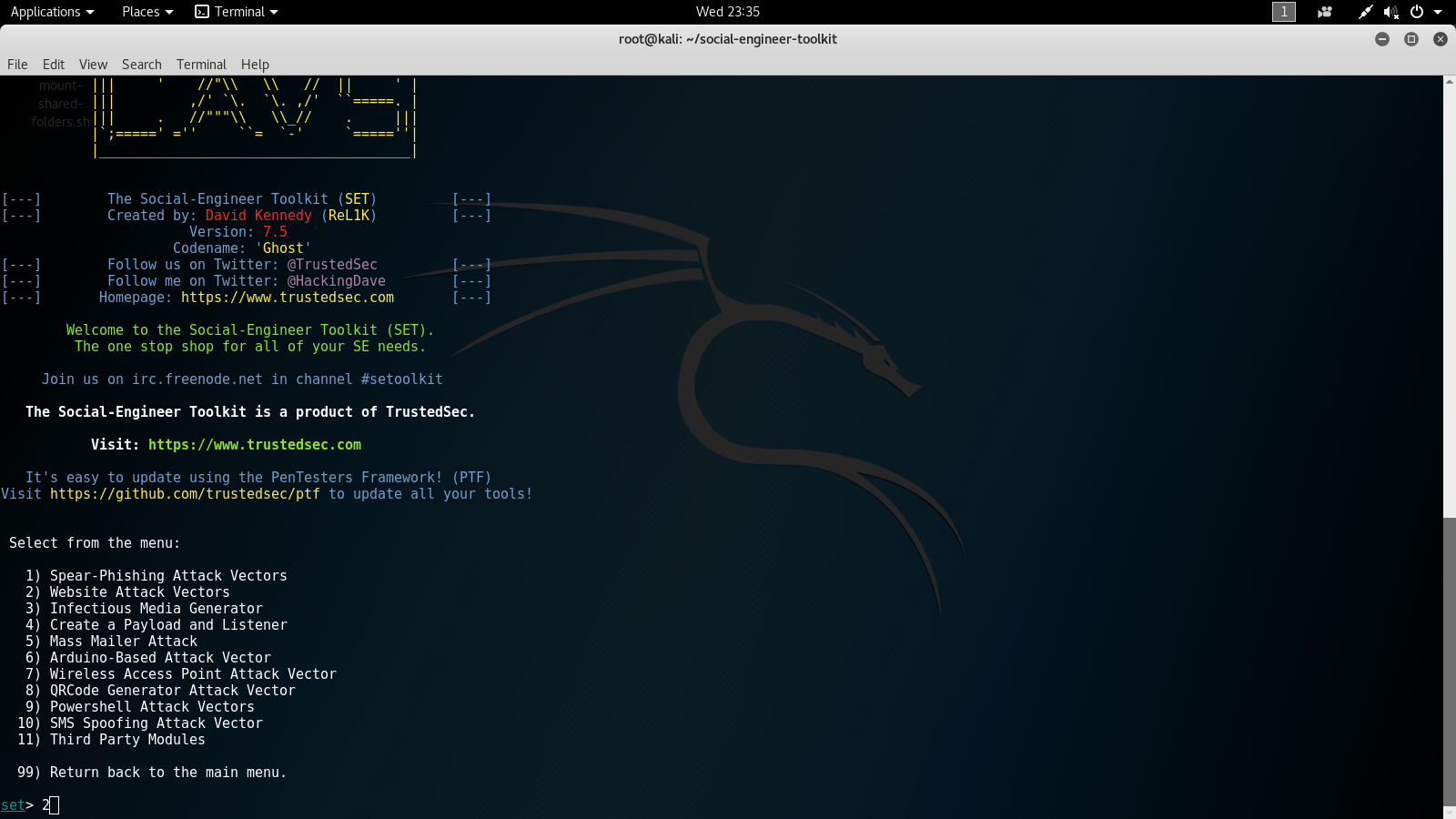Click '5) Mass Mailer Attack' text
Image resolution: width=1456 pixels, height=819 pixels.
[111, 642]
